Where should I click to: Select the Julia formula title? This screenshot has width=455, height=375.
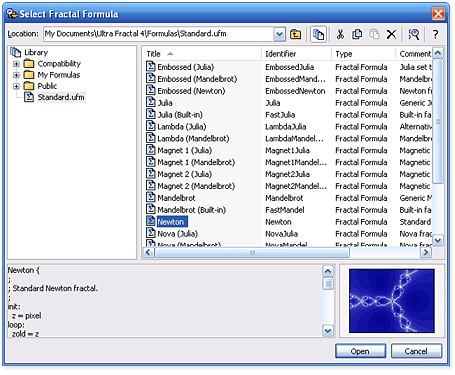click(x=165, y=103)
